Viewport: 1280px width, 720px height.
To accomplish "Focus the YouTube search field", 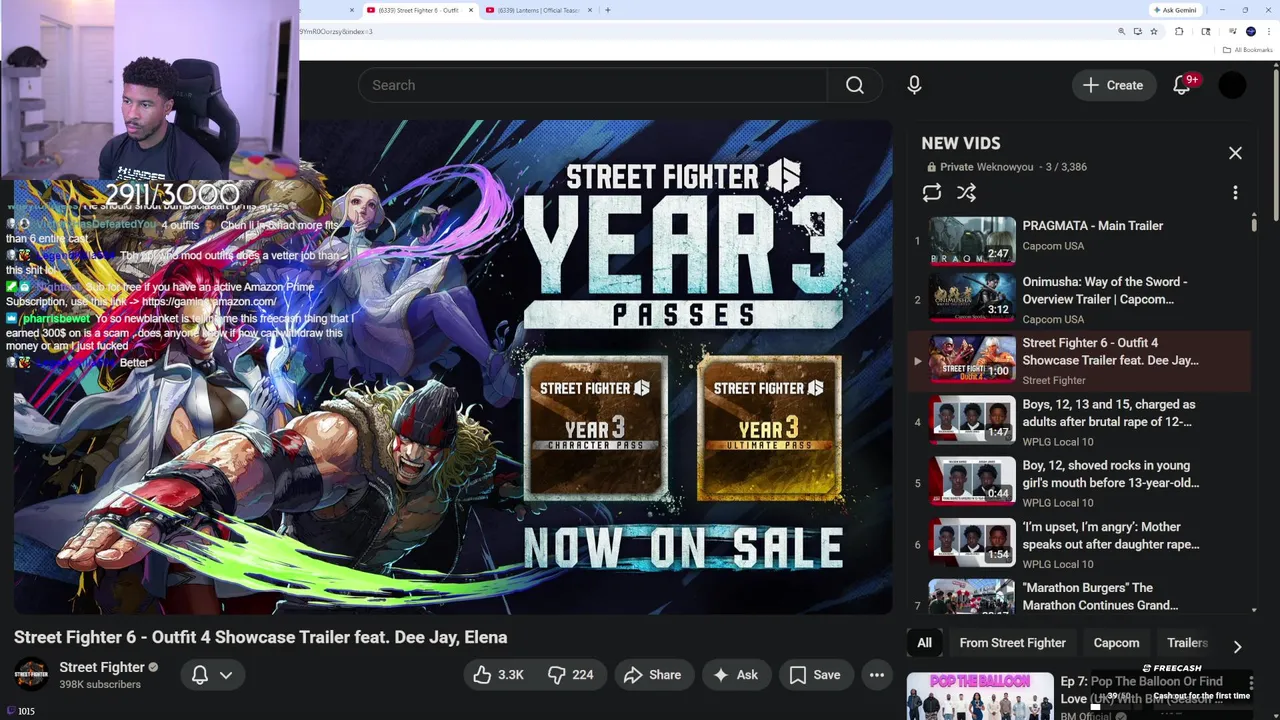I will point(593,85).
